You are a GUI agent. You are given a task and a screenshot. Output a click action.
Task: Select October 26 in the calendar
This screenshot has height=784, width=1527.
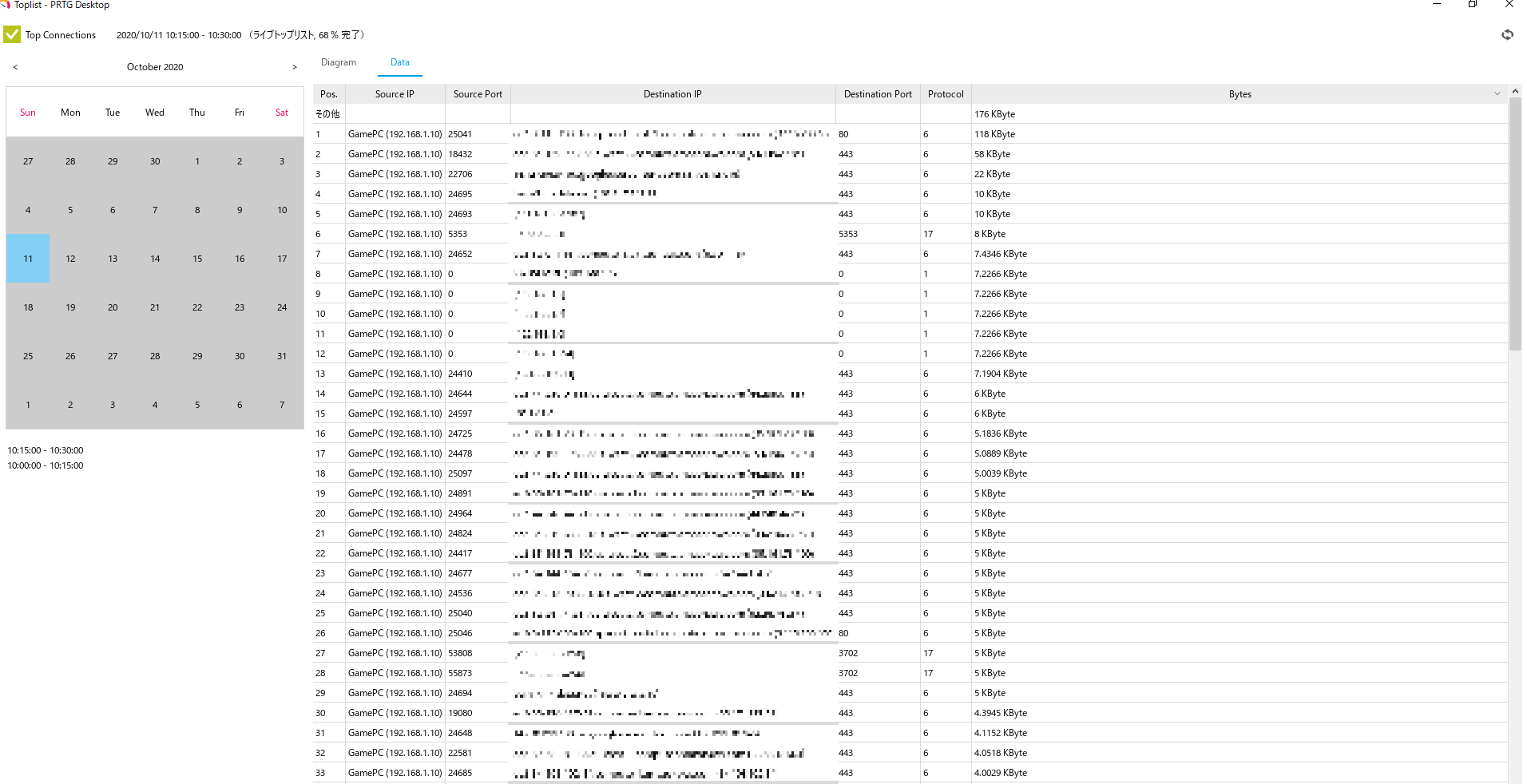pos(70,356)
